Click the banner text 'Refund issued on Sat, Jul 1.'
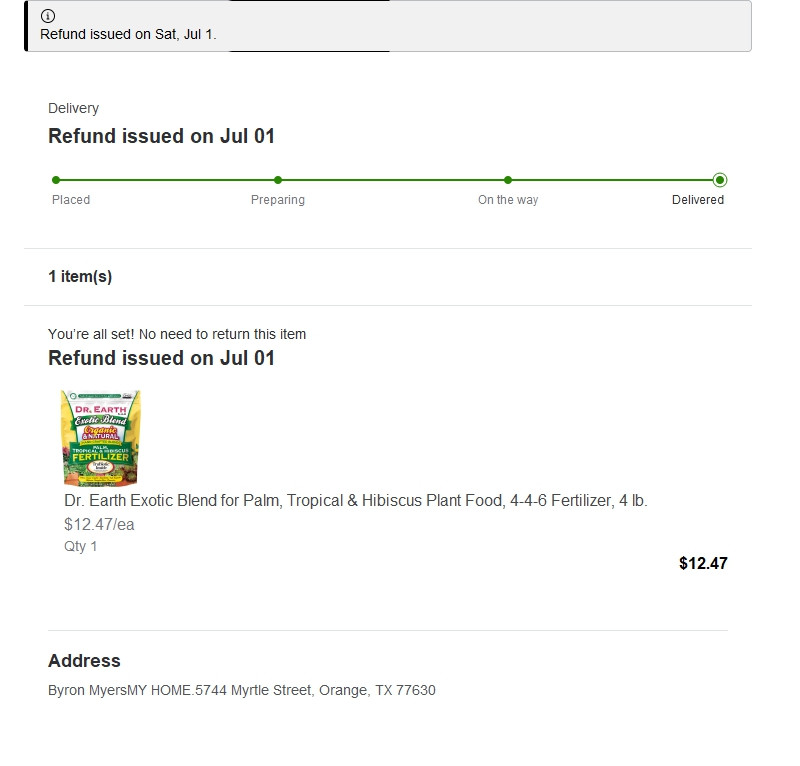The width and height of the screenshot is (800, 766). [128, 34]
